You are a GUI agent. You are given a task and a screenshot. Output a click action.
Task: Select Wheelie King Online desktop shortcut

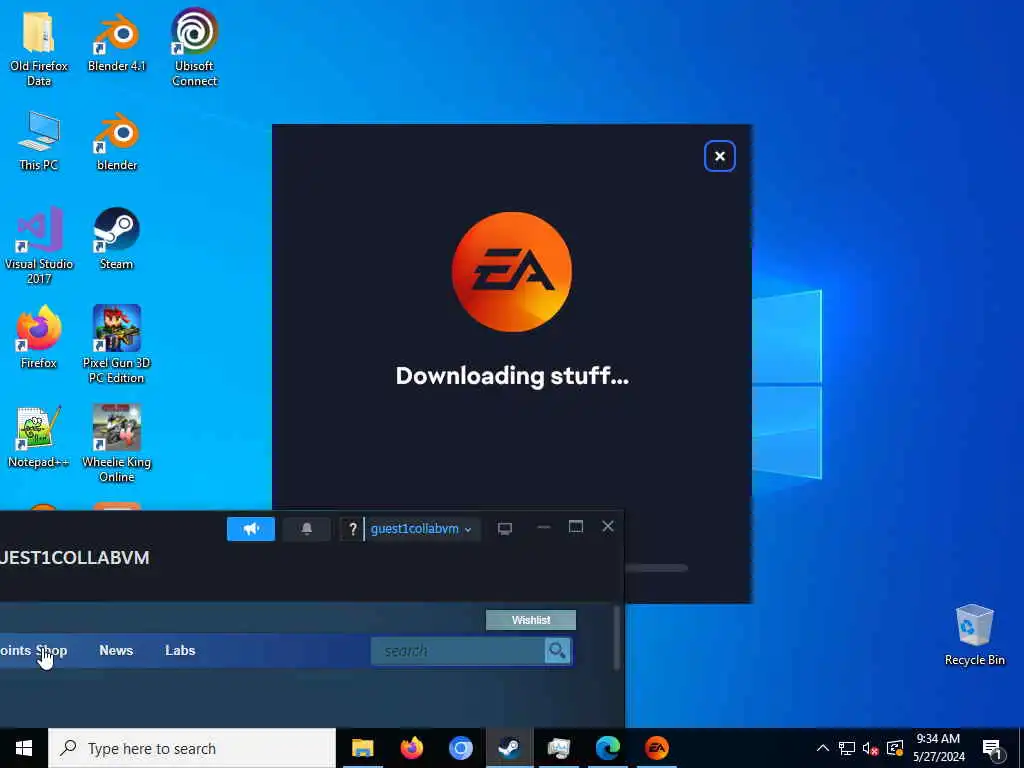point(117,444)
